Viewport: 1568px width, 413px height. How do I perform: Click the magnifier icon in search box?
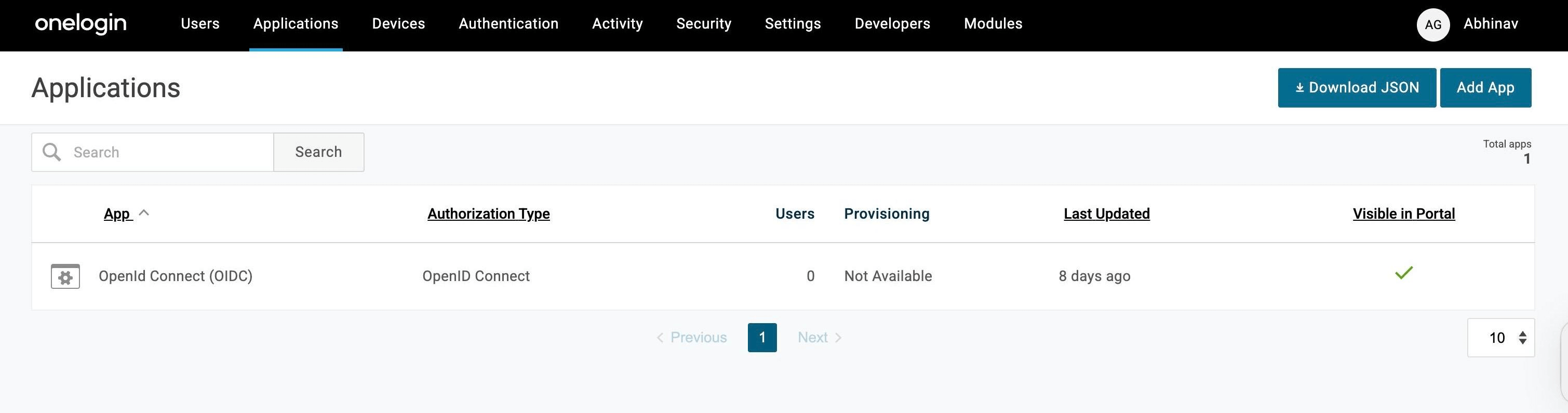[x=52, y=152]
